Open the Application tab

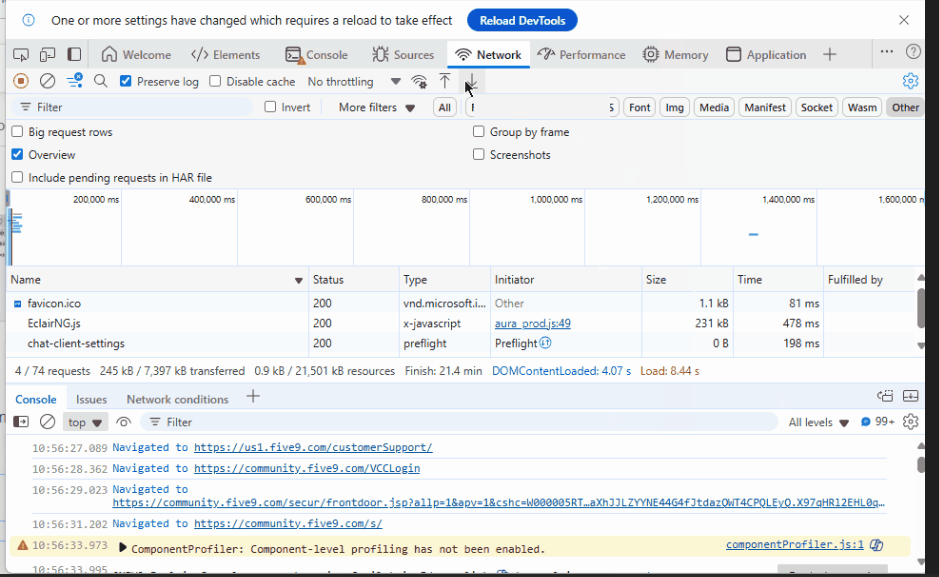tap(766, 54)
